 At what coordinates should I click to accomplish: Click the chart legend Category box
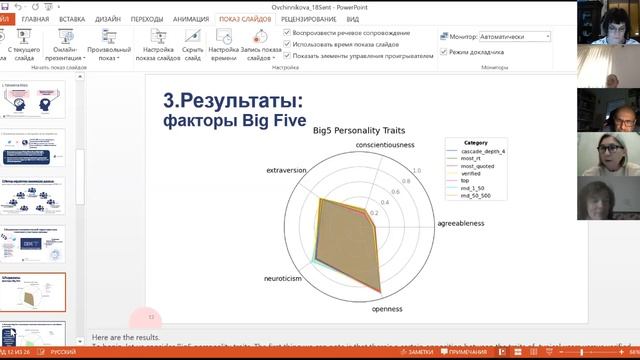click(476, 169)
